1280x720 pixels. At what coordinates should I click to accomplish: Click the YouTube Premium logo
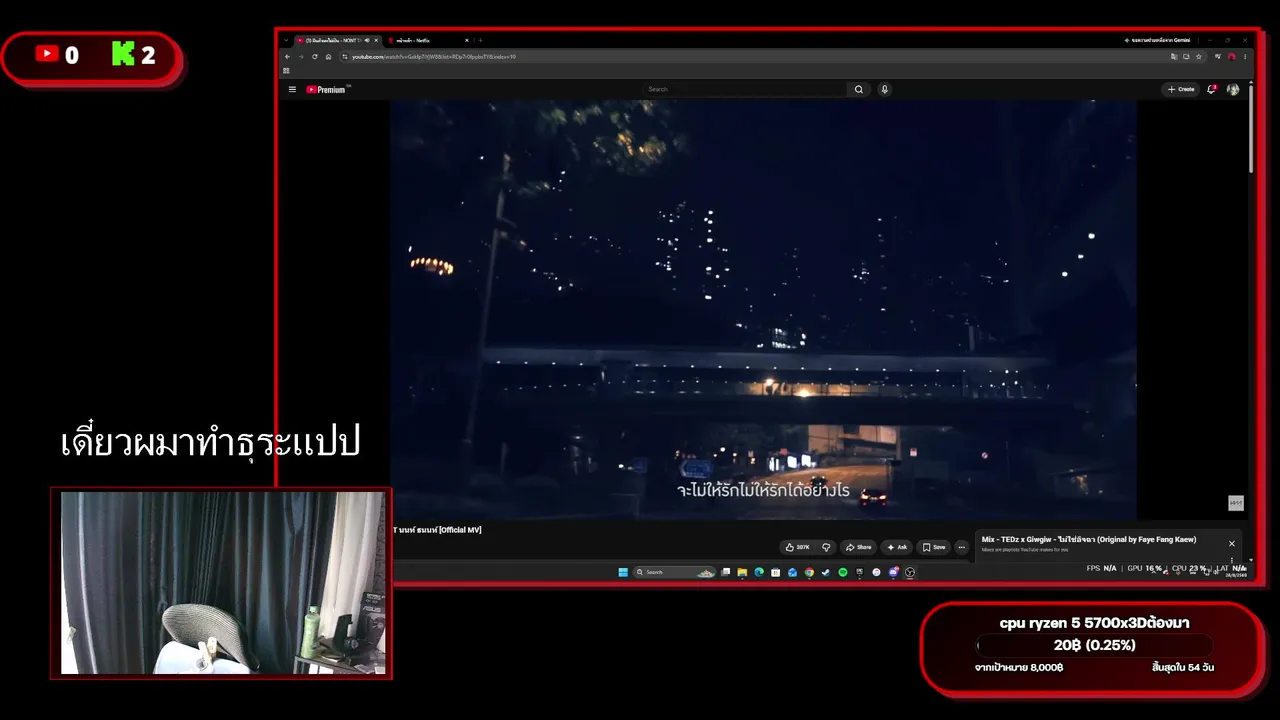click(x=328, y=89)
